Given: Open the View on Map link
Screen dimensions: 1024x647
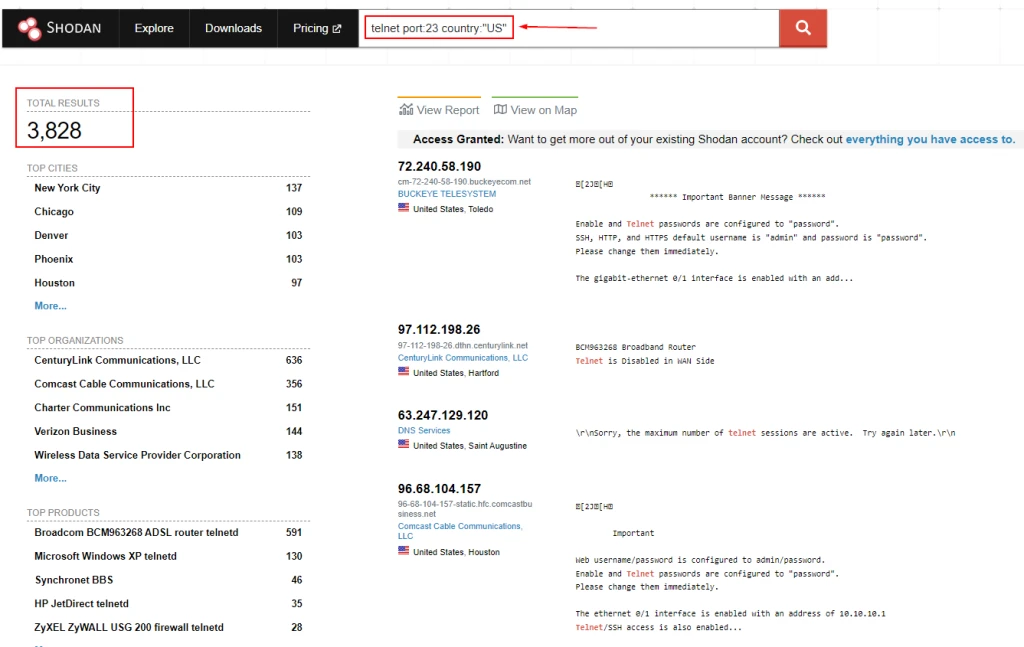Looking at the screenshot, I should (x=535, y=110).
